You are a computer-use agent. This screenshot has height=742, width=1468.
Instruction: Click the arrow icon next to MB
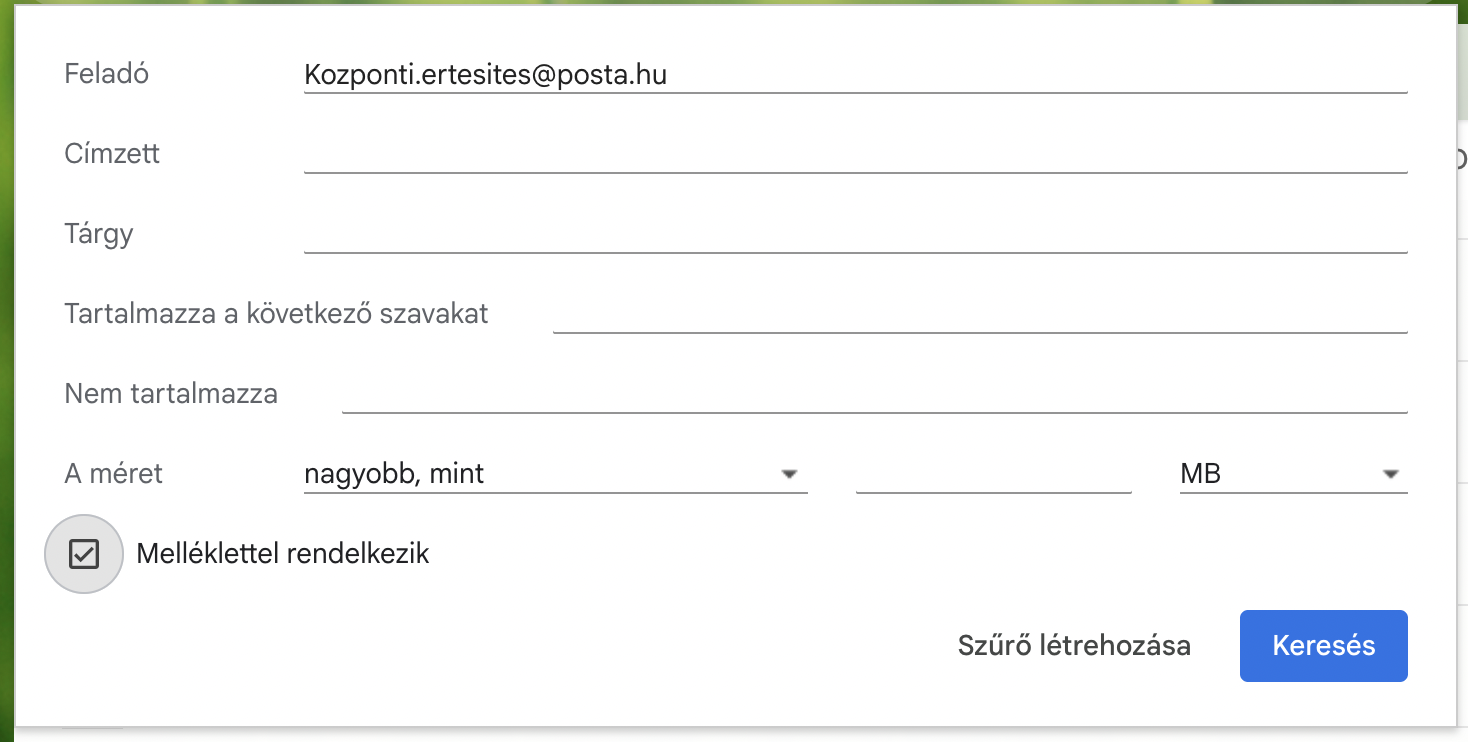click(1390, 474)
